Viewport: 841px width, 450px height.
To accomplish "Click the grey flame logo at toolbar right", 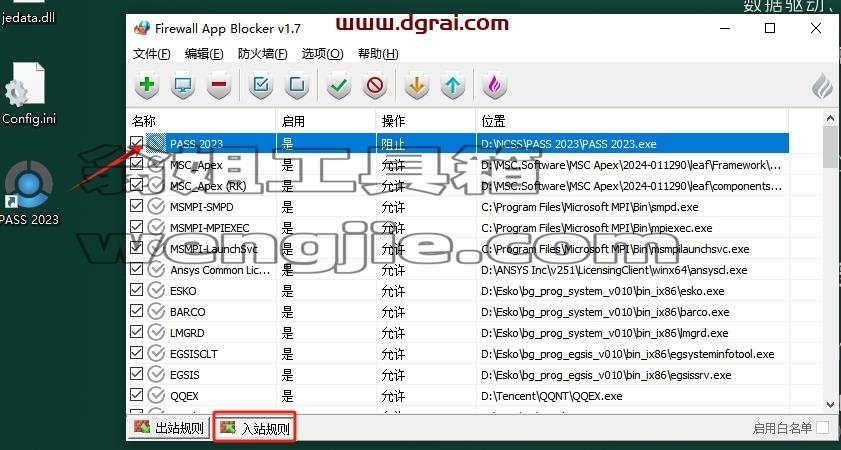I will point(823,86).
